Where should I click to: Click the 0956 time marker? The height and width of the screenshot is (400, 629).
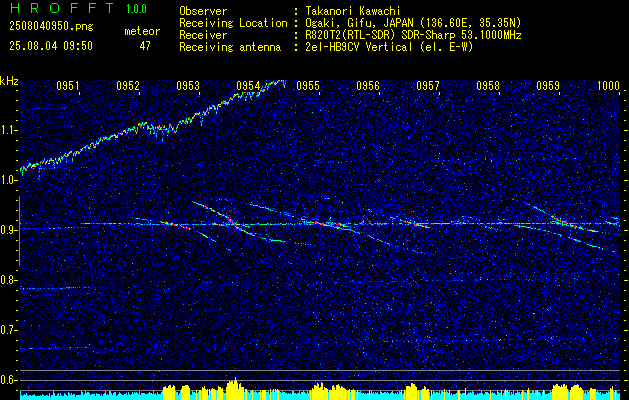pyautogui.click(x=368, y=86)
